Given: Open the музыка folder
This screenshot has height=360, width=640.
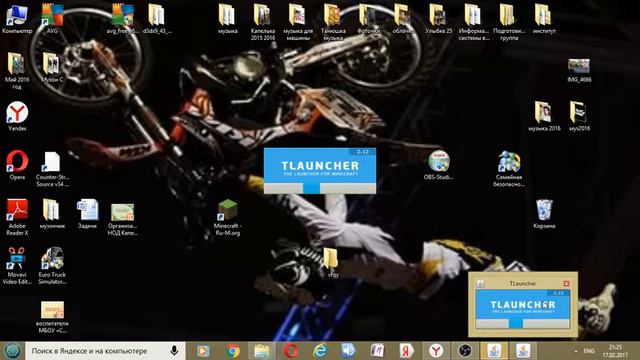Looking at the screenshot, I should (227, 19).
